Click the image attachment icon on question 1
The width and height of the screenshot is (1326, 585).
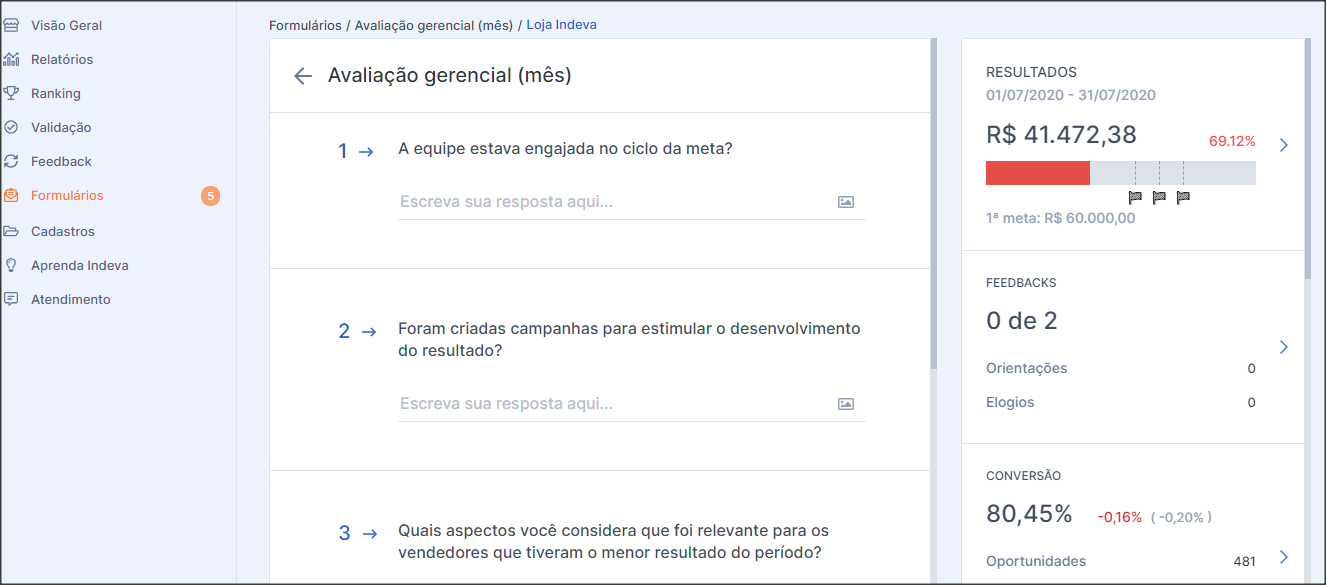click(x=846, y=201)
